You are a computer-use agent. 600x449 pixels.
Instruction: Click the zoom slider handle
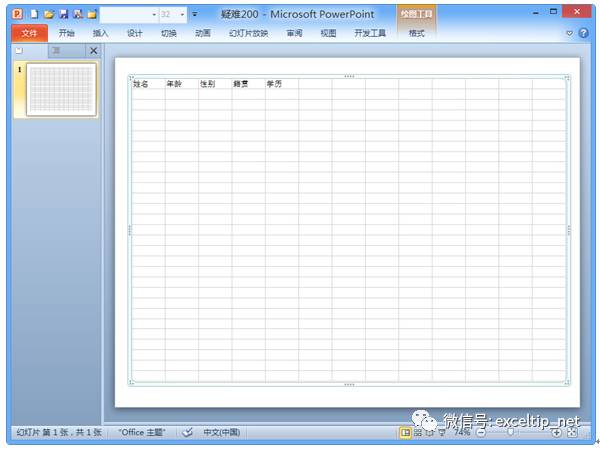coord(510,433)
